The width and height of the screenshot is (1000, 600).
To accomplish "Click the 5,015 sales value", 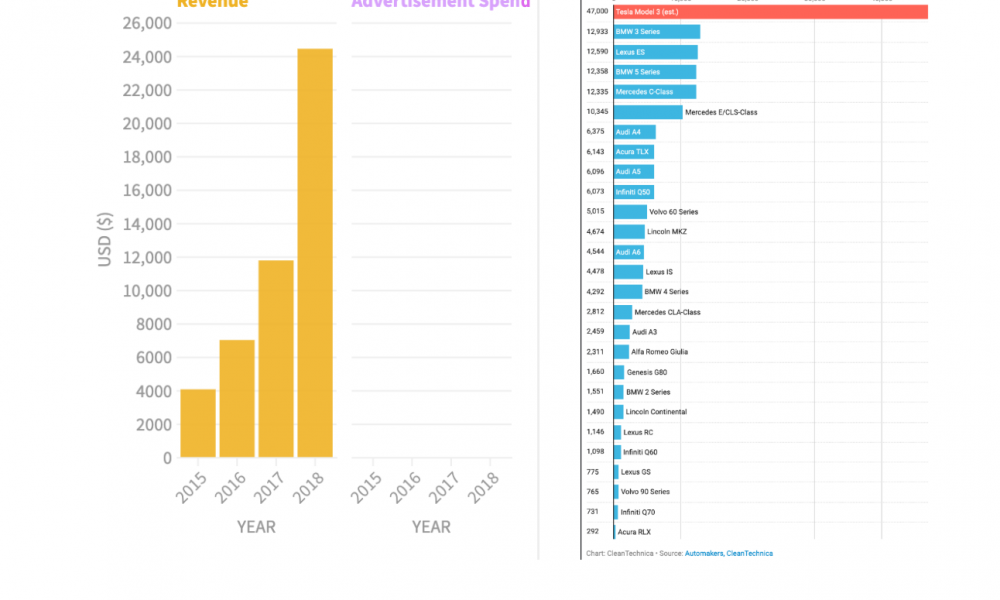I will (595, 211).
